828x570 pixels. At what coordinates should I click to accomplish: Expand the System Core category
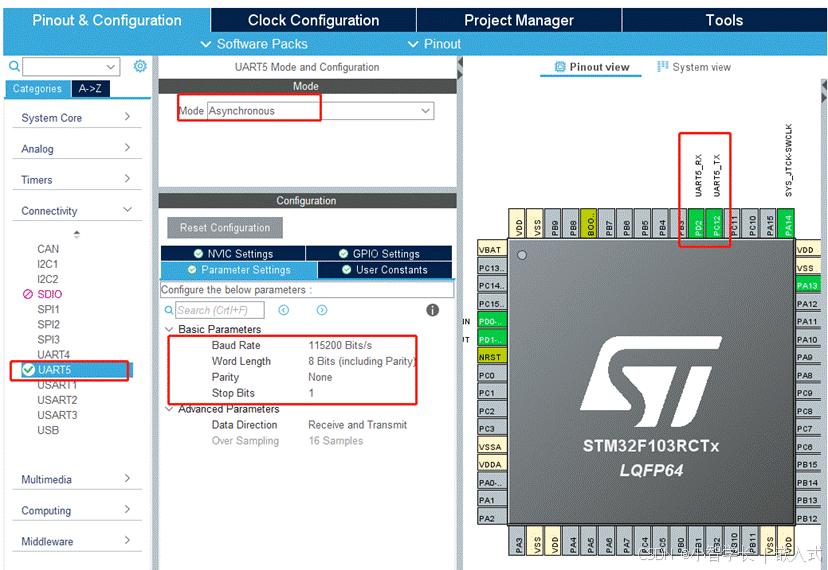coord(77,118)
